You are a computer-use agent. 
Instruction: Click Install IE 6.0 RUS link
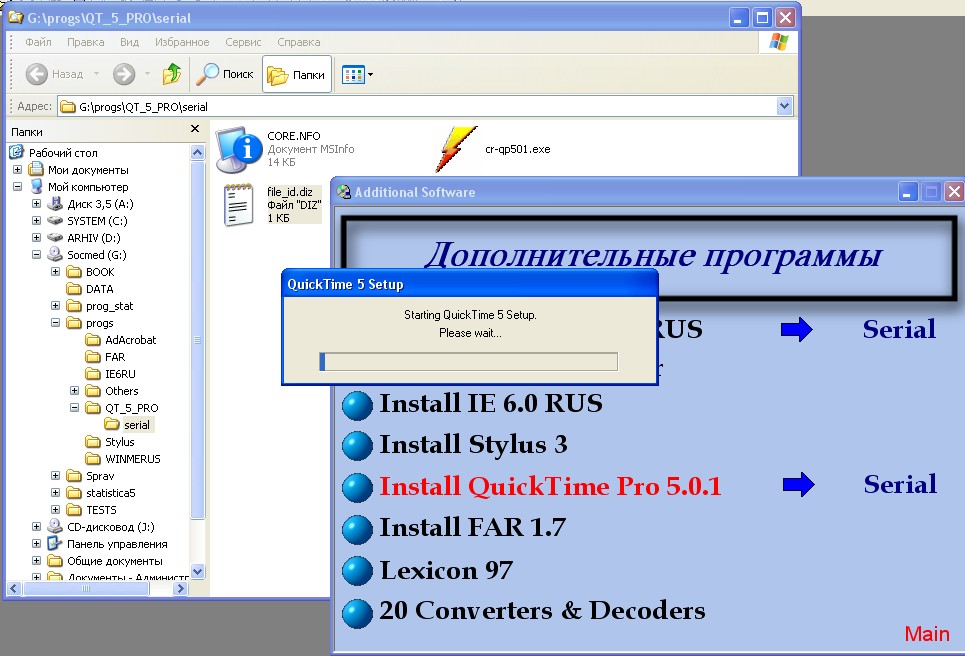[x=491, y=404]
